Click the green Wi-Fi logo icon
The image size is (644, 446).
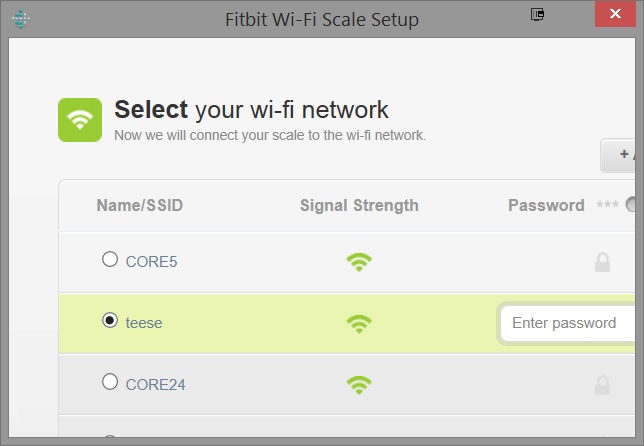click(80, 120)
